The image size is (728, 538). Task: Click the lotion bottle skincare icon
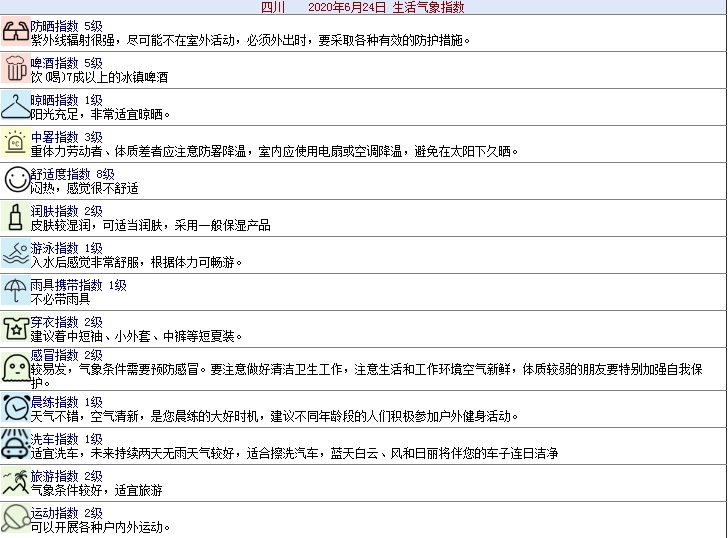(x=15, y=217)
